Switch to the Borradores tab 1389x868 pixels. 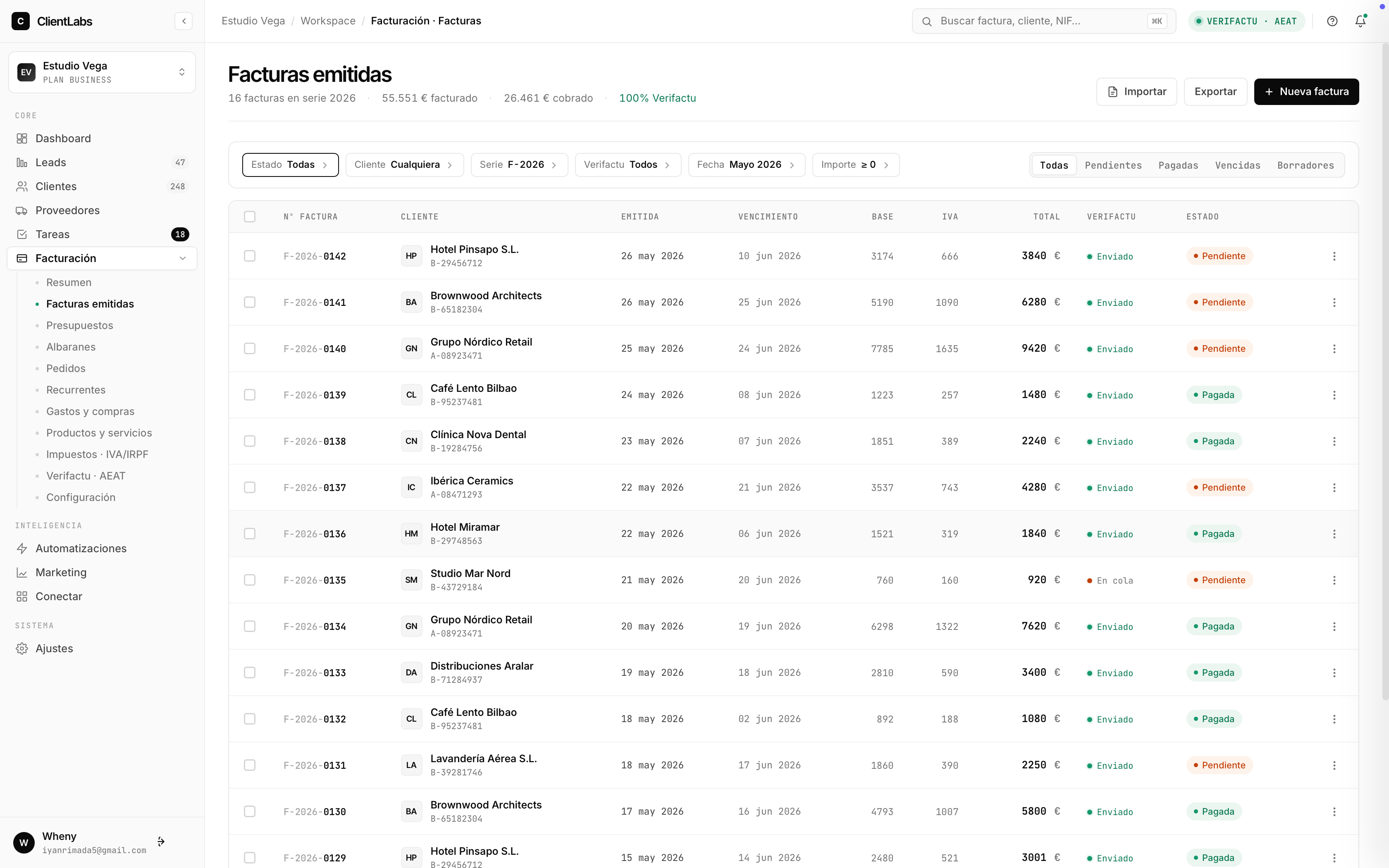pyautogui.click(x=1305, y=165)
